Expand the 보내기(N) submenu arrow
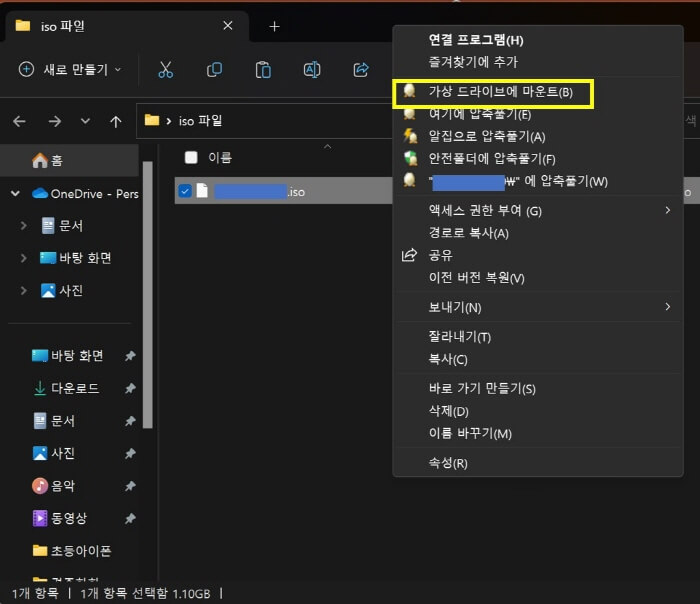The image size is (700, 604). tap(667, 307)
